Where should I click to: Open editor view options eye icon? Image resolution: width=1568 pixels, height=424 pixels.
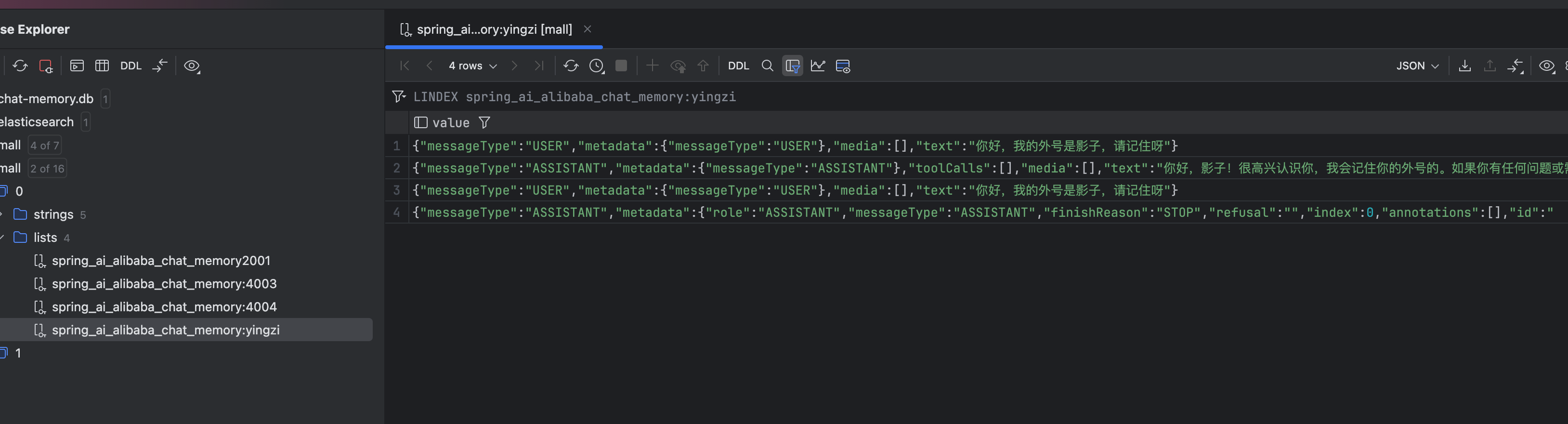[1547, 66]
